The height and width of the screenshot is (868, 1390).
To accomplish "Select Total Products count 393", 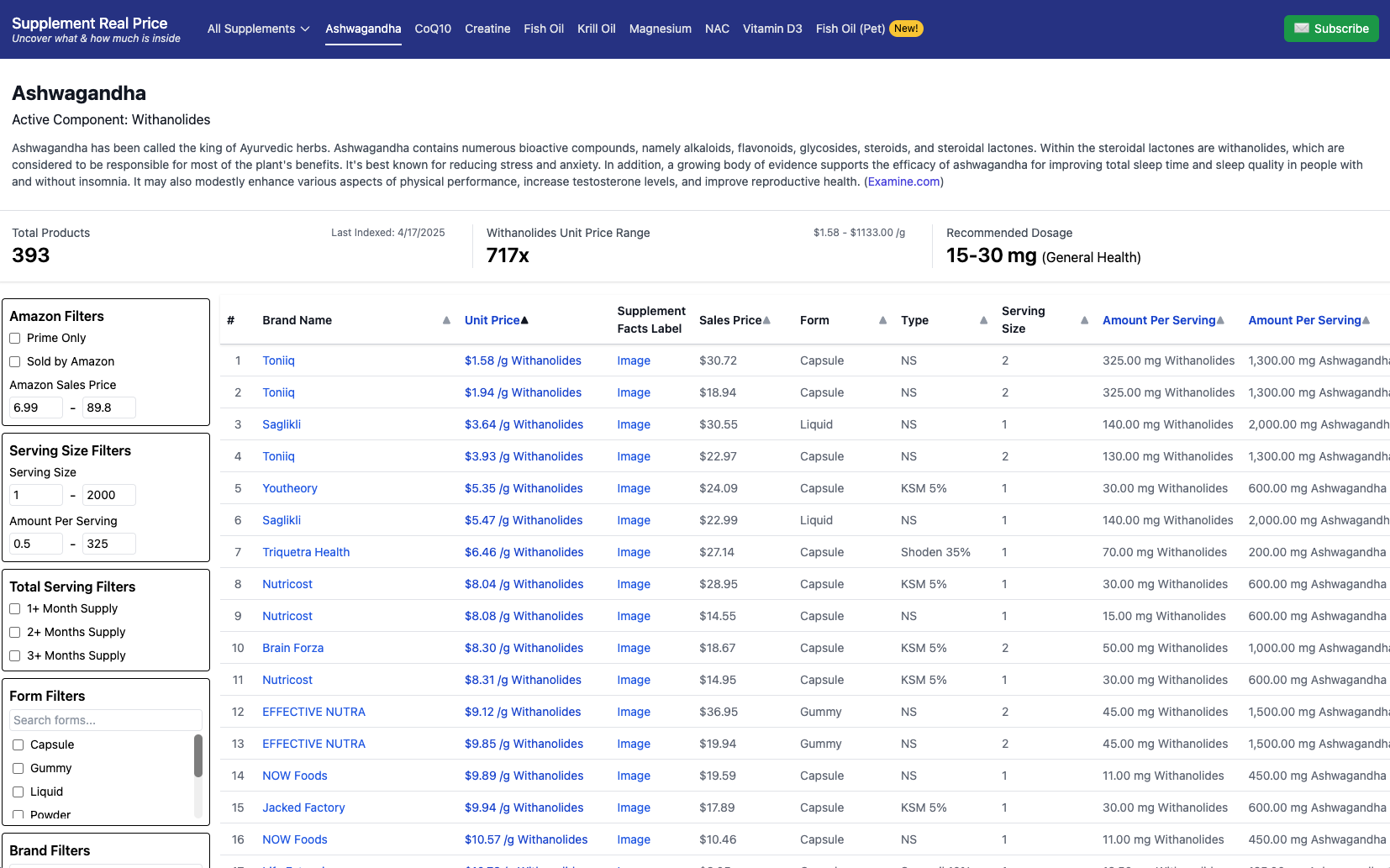I will pos(31,255).
